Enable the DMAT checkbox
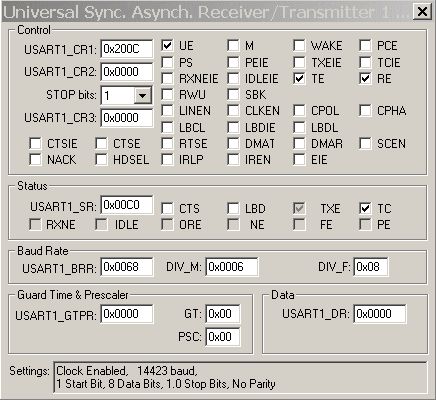The height and width of the screenshot is (400, 436). coord(233,143)
